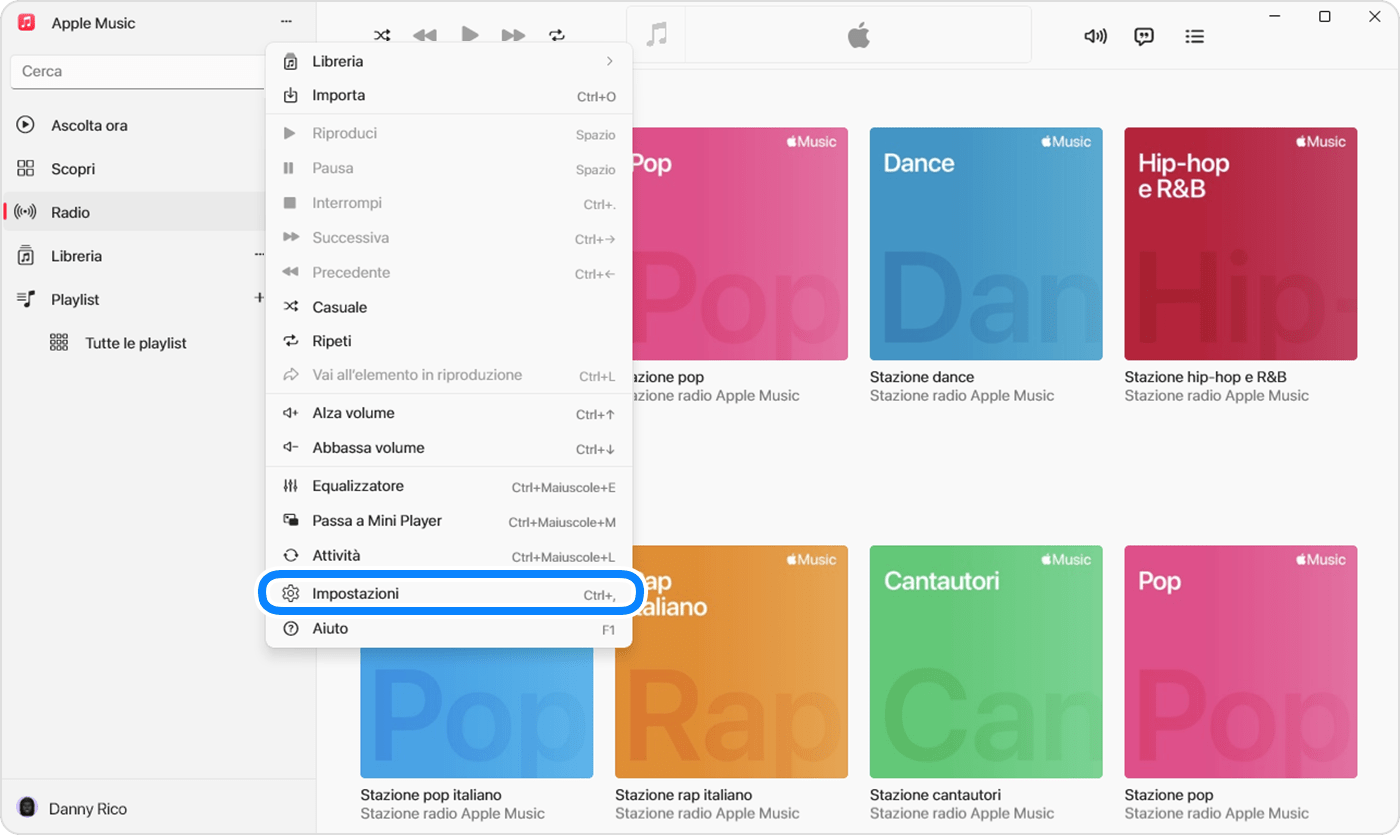Screen dimensions: 1400x836
Task: Click Stazione pop italiano title text
Action: point(431,795)
